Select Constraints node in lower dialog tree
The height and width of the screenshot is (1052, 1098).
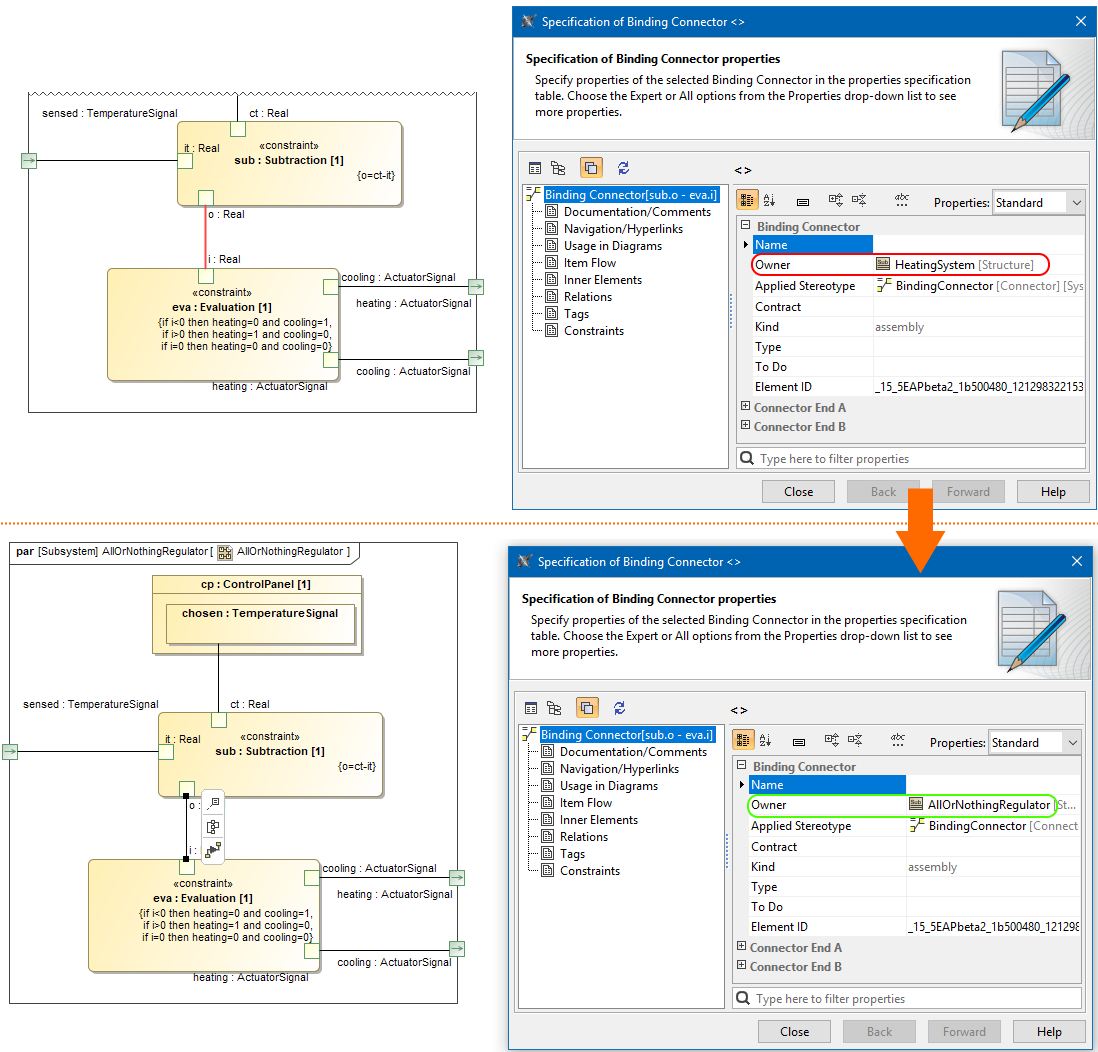point(590,871)
